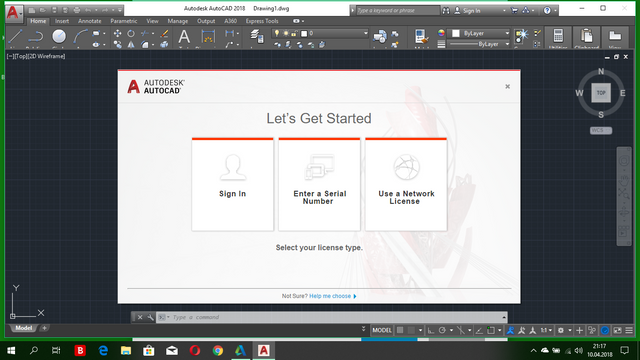Select the Polyline tool

tap(36, 37)
